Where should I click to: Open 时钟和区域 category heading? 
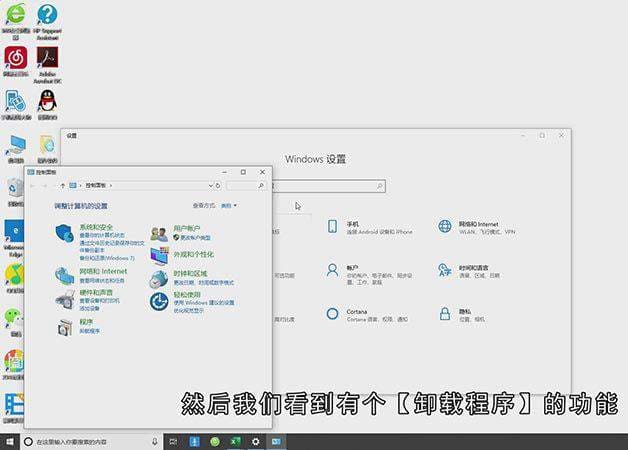click(x=190, y=273)
